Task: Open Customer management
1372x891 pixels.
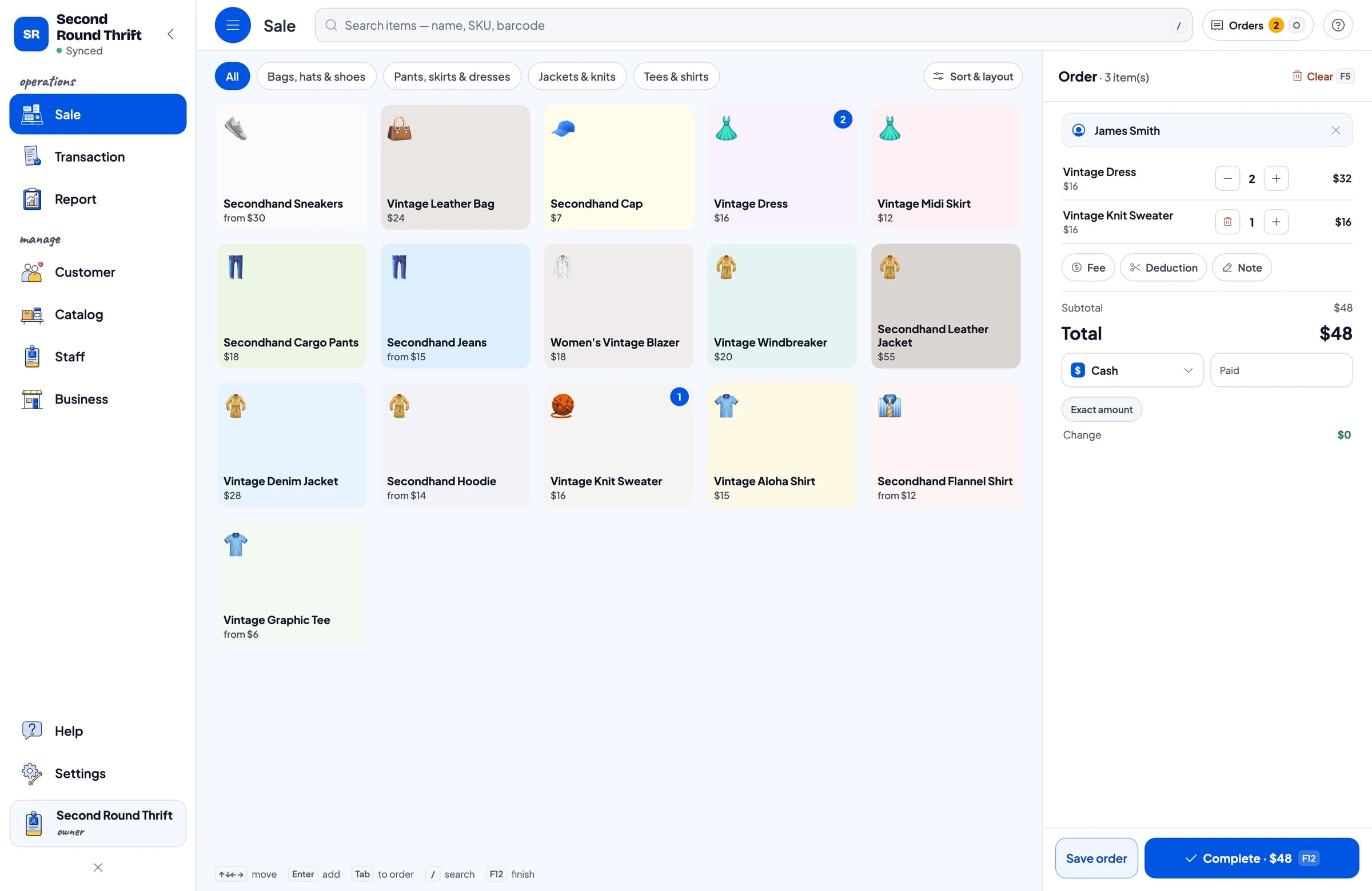Action: (98, 272)
